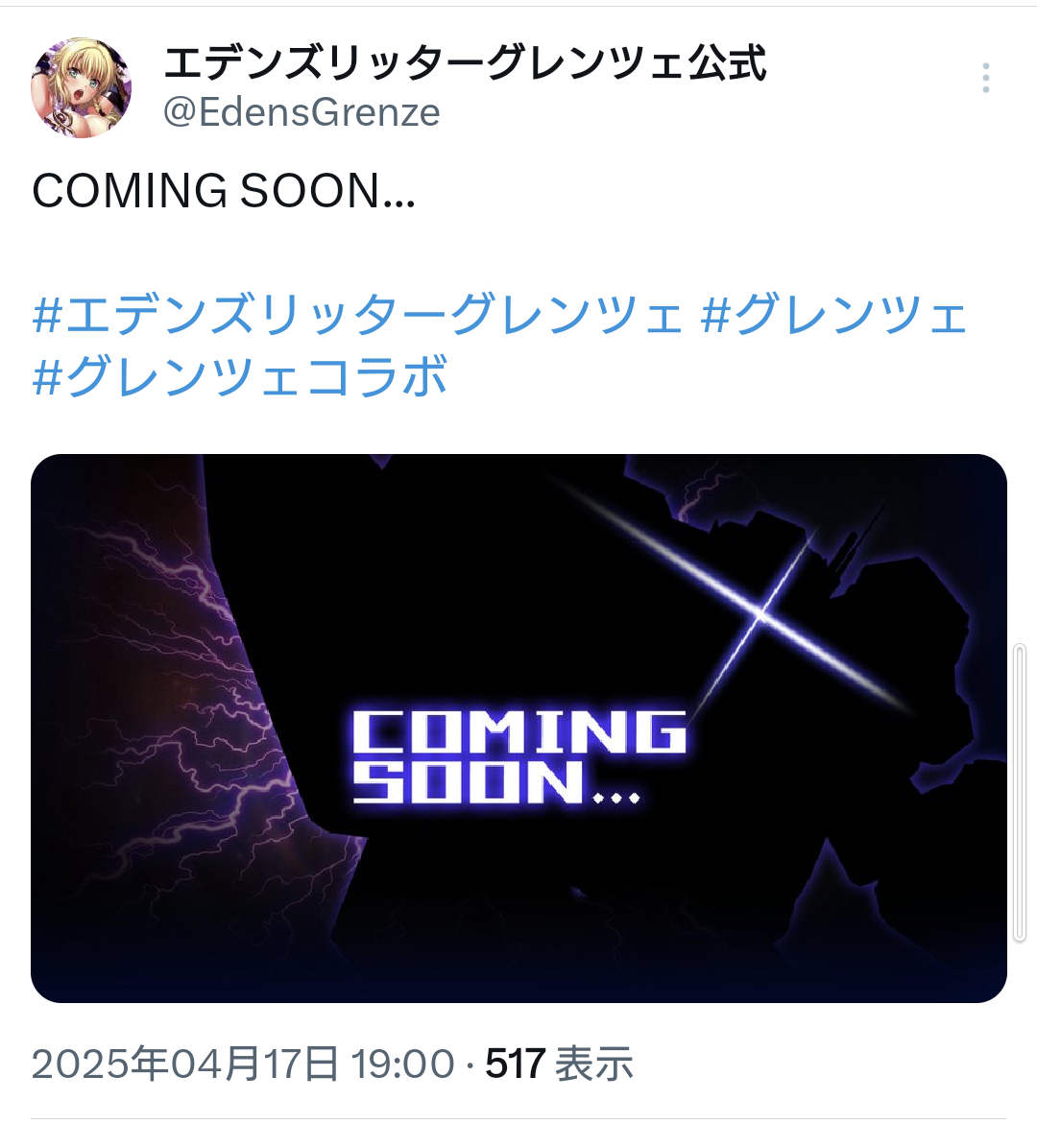Open the post date 2025年04月17日
This screenshot has width=1037, height=1148.
point(185,1064)
